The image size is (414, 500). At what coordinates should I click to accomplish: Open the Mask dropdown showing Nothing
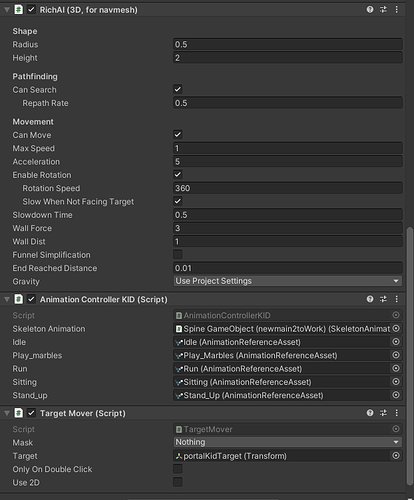pos(288,442)
